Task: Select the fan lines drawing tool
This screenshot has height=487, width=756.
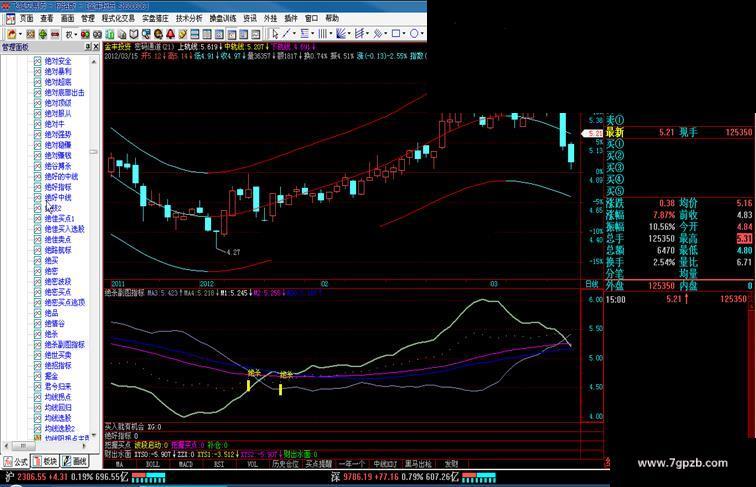Action: [x=341, y=34]
